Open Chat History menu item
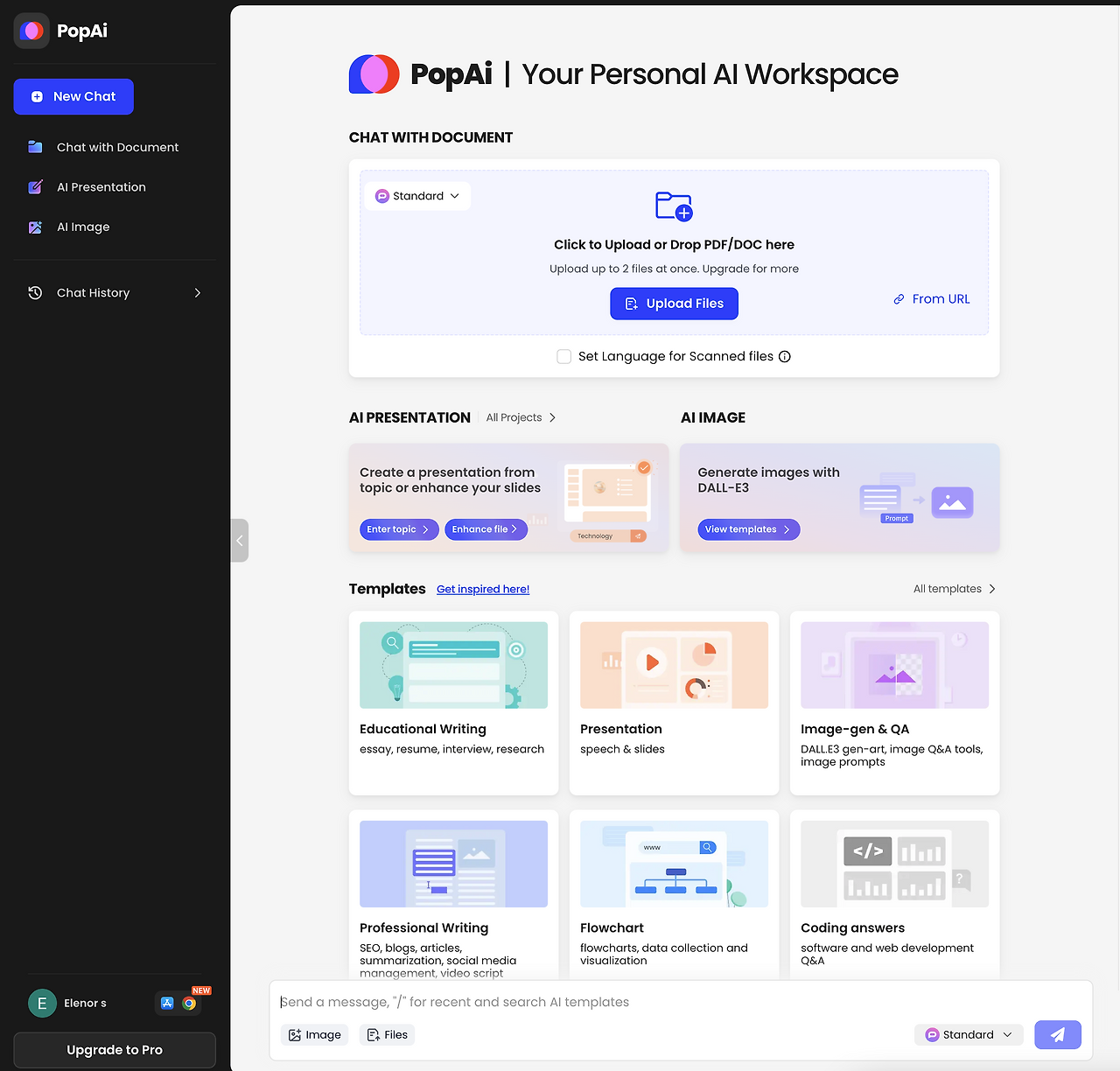The image size is (1120, 1071). (115, 293)
